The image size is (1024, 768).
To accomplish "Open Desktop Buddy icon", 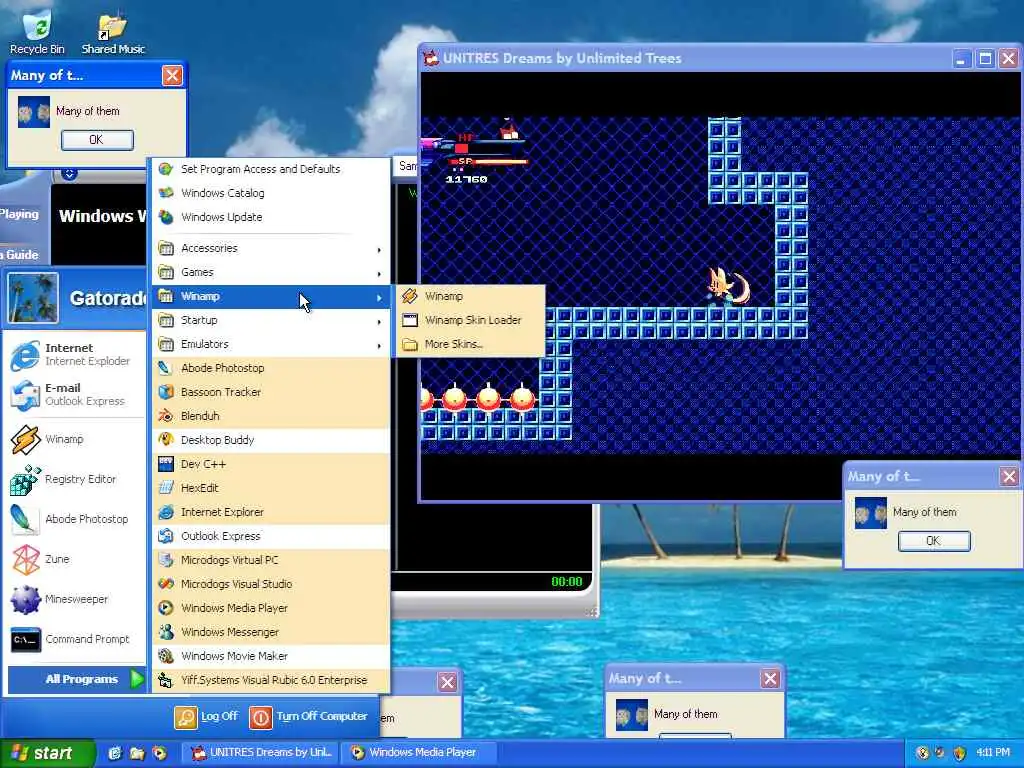I will point(166,440).
